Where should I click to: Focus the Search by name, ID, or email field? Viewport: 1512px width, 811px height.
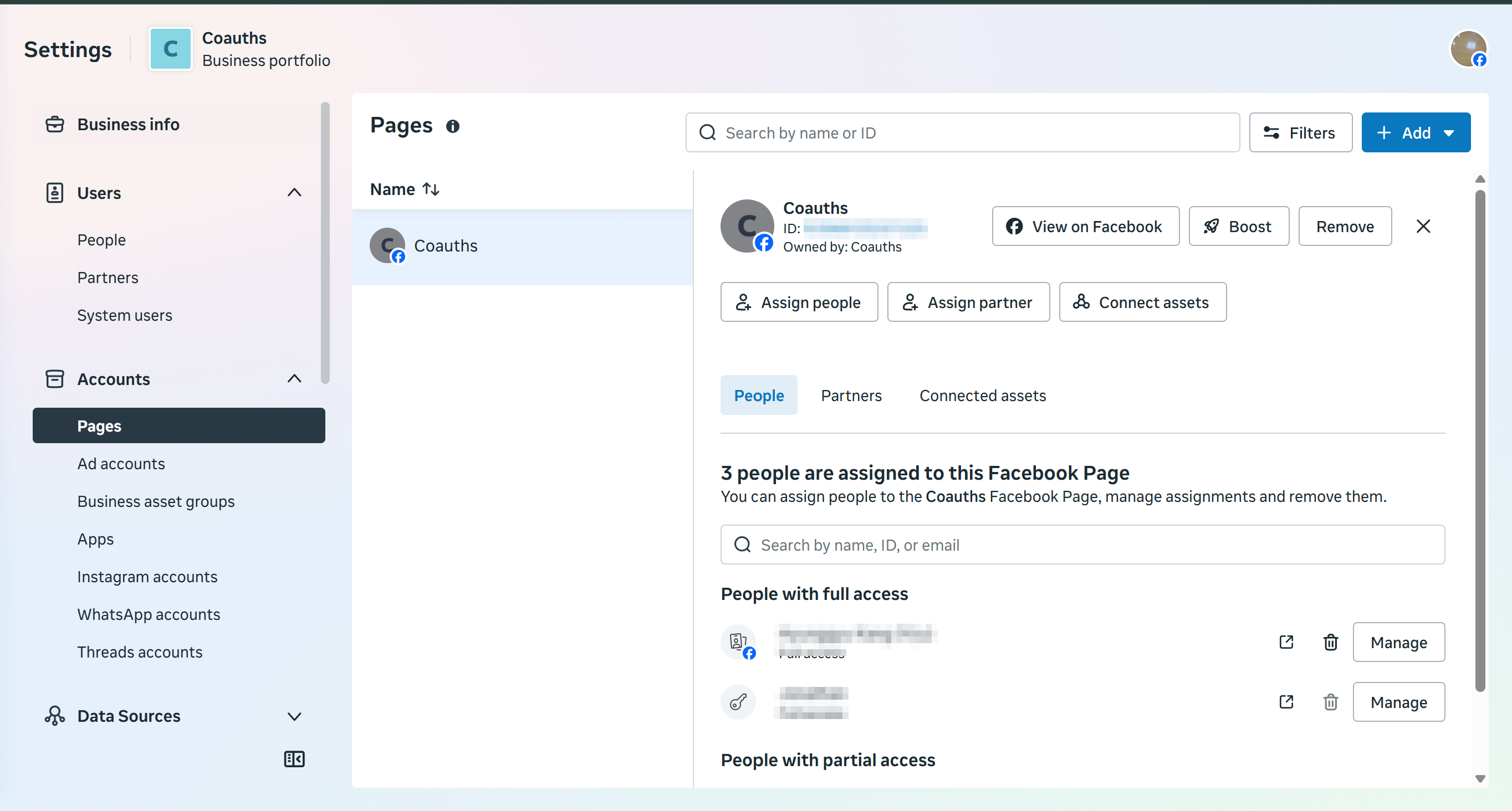[1082, 545]
